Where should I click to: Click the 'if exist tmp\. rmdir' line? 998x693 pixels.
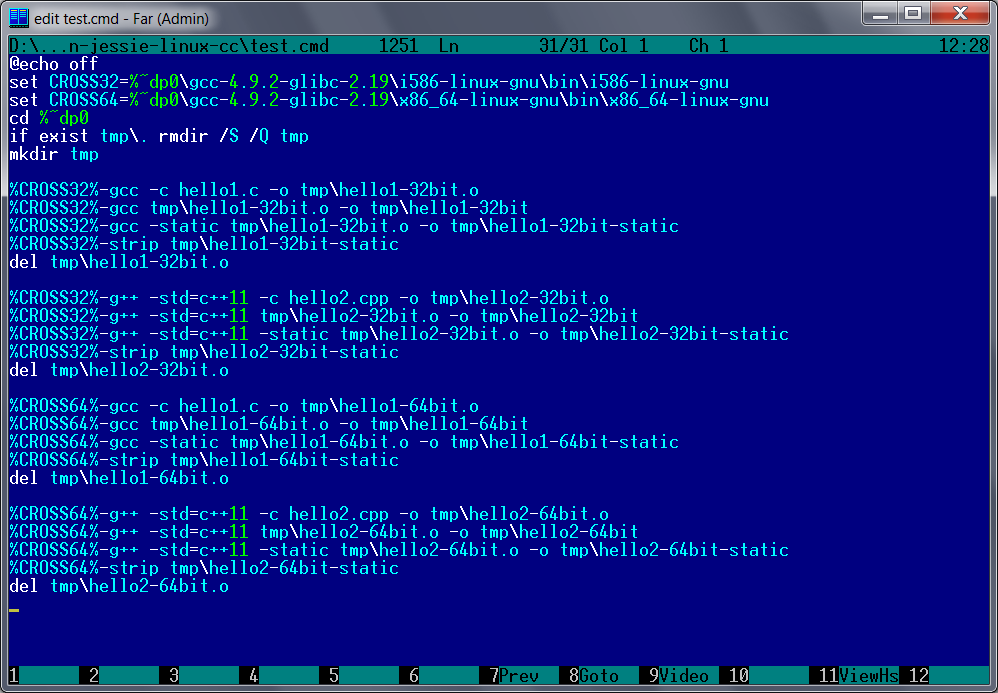[x=159, y=136]
